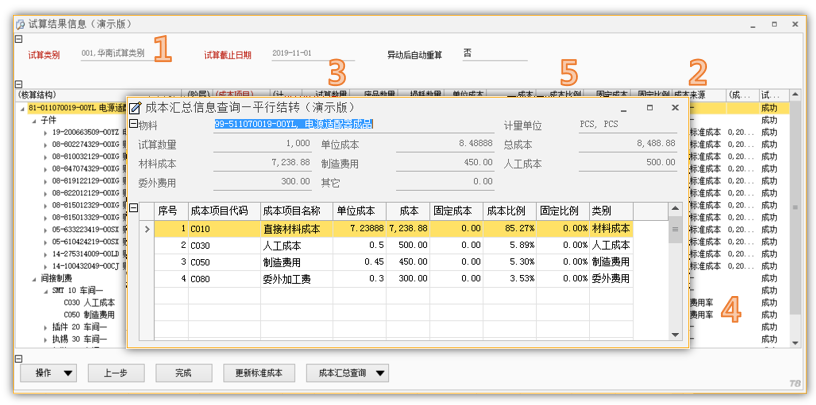
Task: Sort by the 成本比例 column header
Action: click(x=509, y=211)
